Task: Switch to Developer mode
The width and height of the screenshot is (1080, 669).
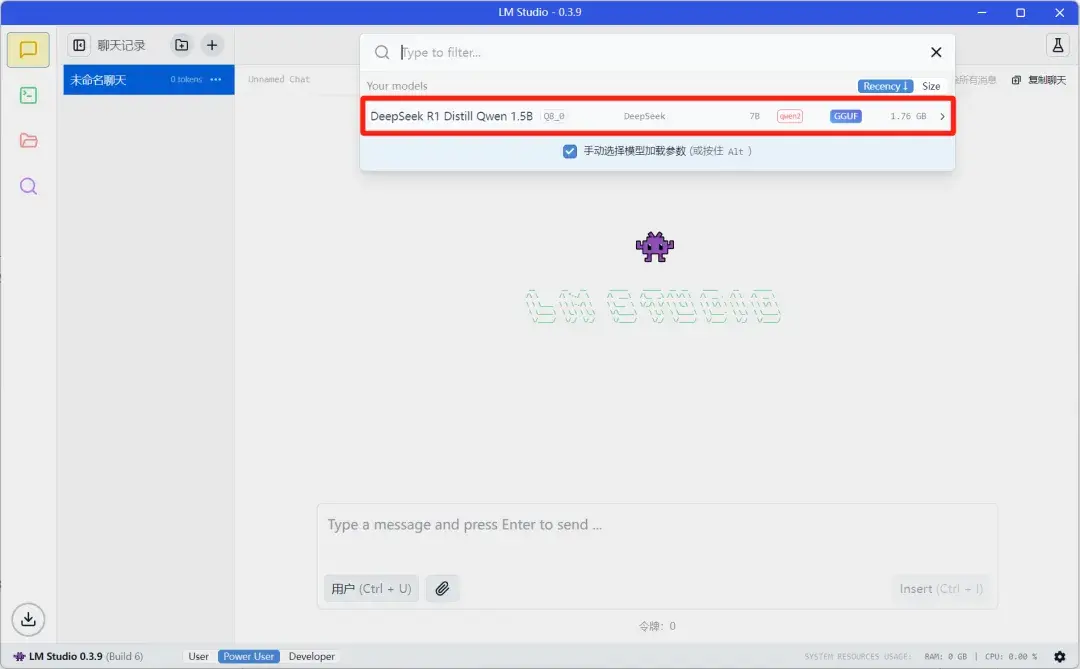Action: pyautogui.click(x=312, y=657)
